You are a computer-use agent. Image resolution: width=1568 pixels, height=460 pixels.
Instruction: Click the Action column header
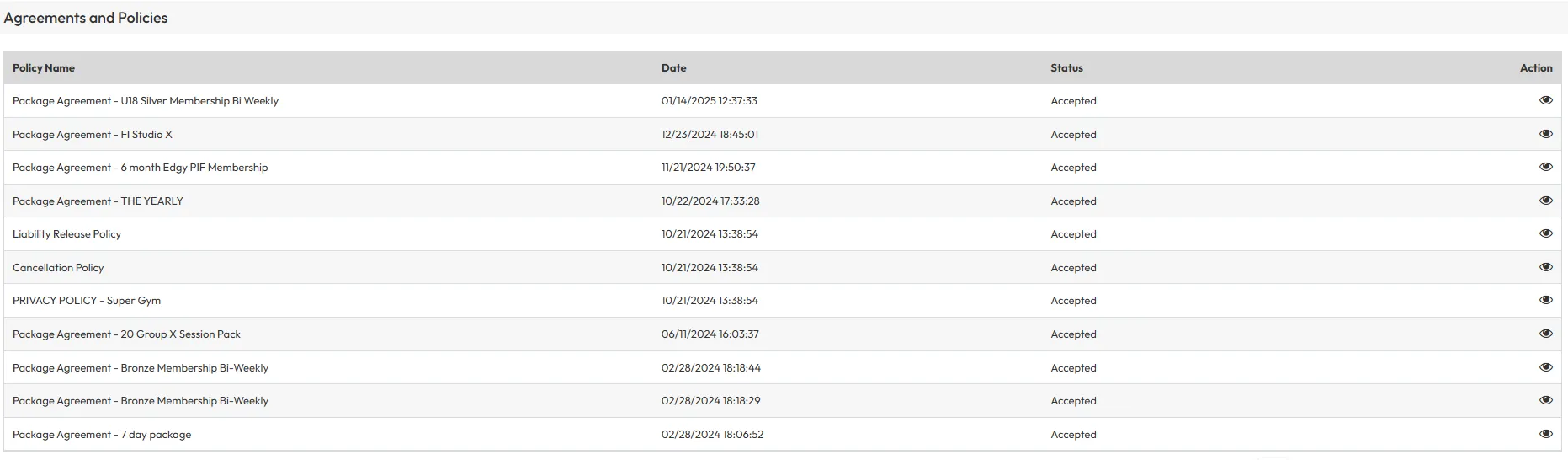(x=1535, y=68)
